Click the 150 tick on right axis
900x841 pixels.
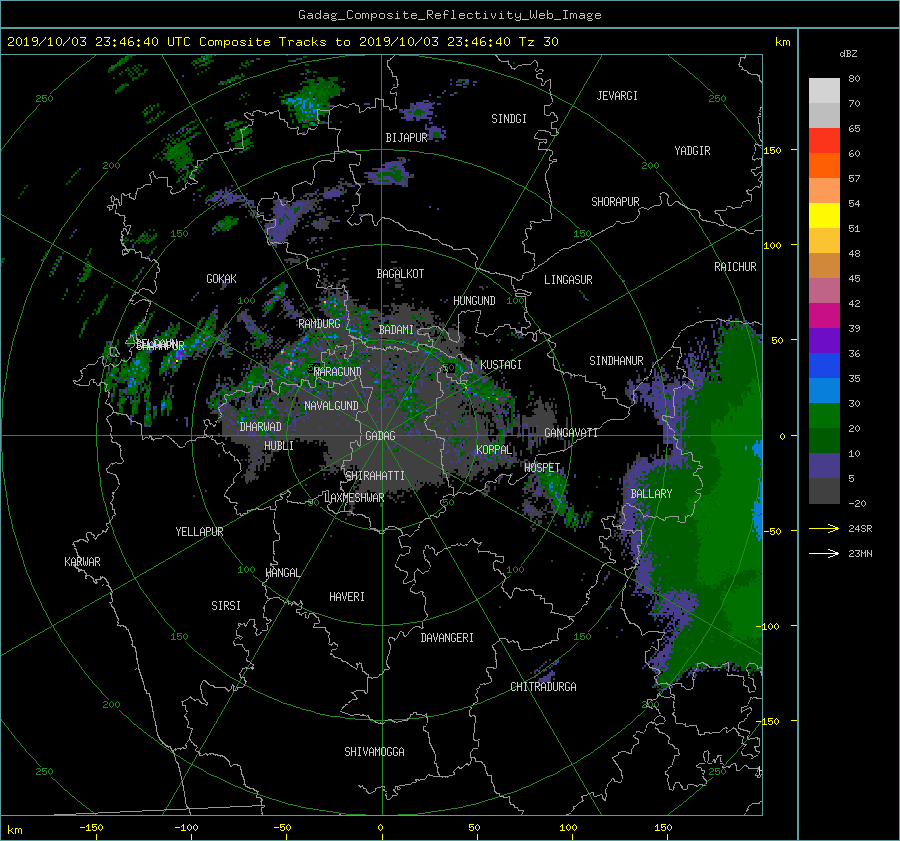pyautogui.click(x=773, y=150)
